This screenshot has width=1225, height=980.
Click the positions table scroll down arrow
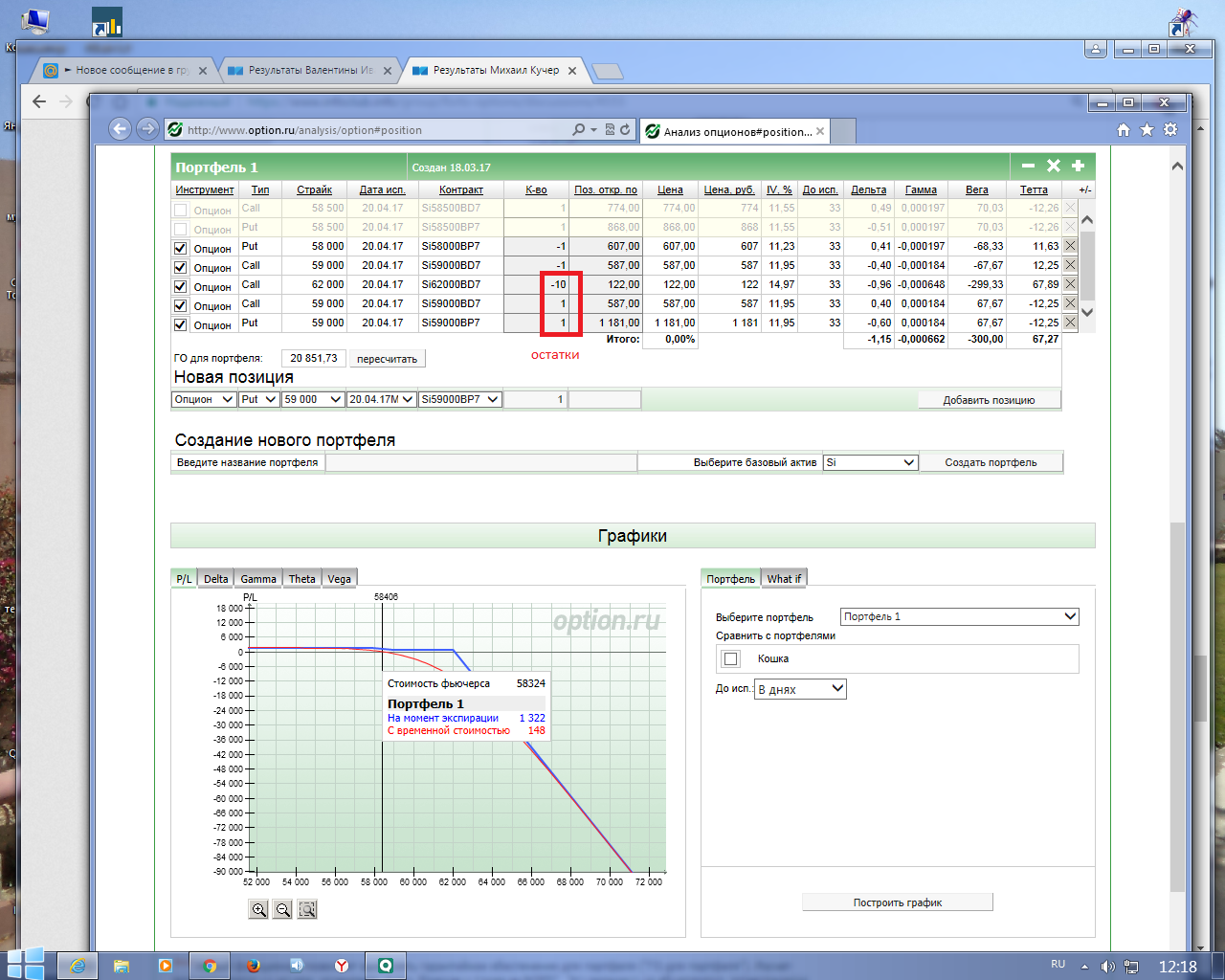tap(1086, 312)
